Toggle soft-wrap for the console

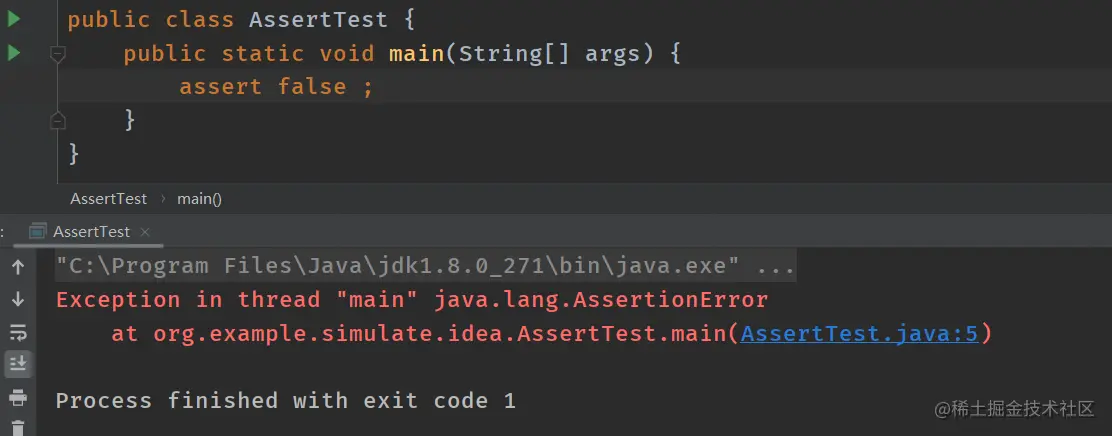coord(18,332)
